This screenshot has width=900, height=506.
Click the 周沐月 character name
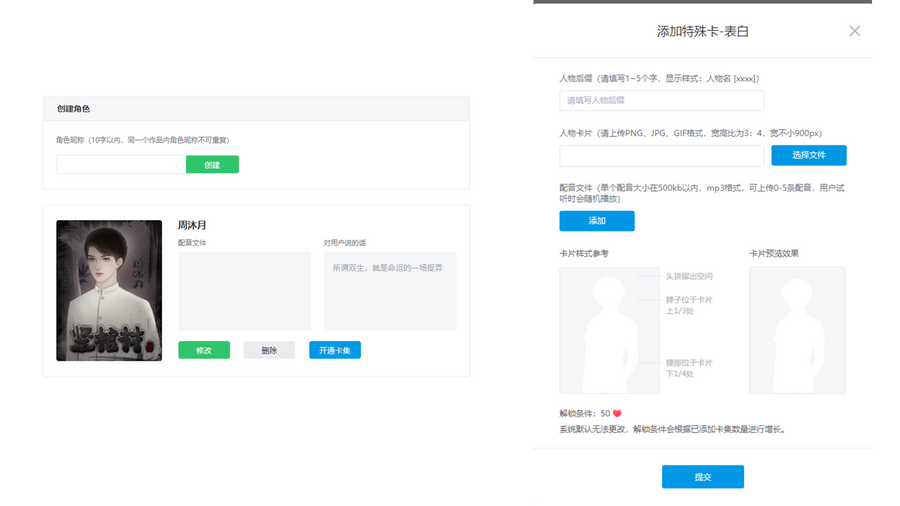click(192, 226)
